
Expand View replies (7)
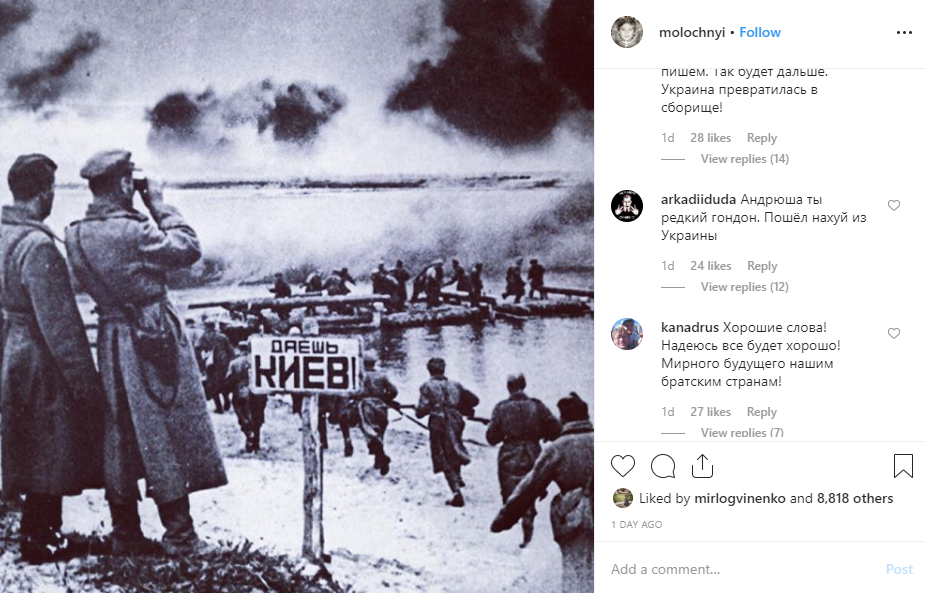[742, 433]
